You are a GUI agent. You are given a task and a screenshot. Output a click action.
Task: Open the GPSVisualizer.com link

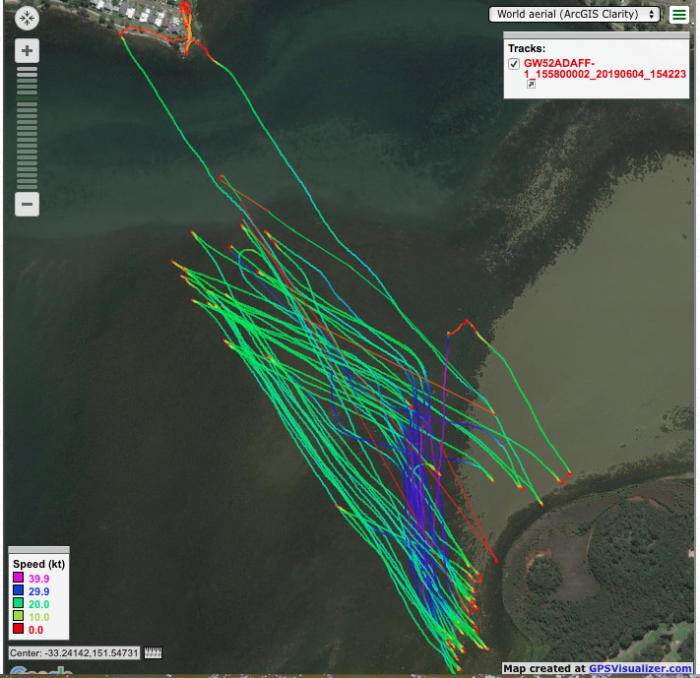click(x=640, y=668)
